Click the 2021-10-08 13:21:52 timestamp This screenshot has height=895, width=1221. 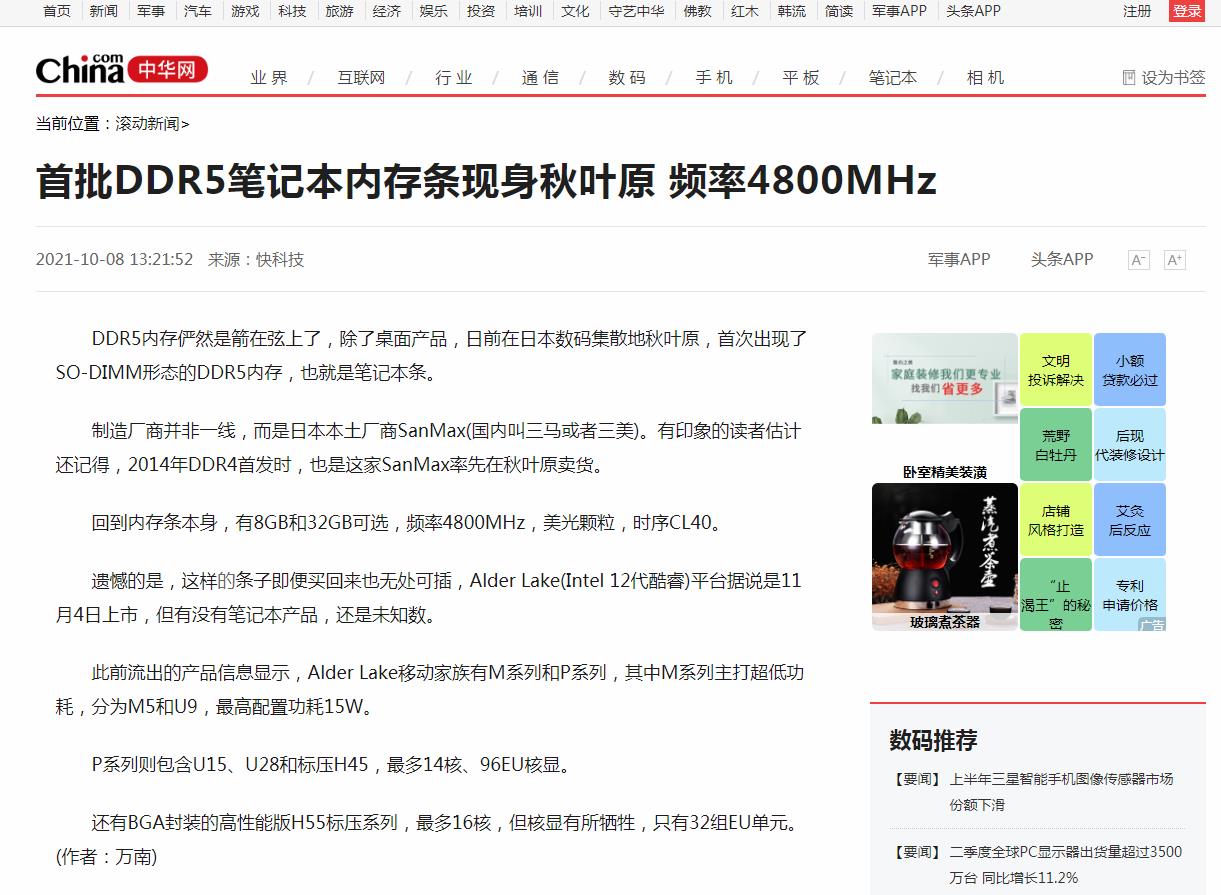114,259
